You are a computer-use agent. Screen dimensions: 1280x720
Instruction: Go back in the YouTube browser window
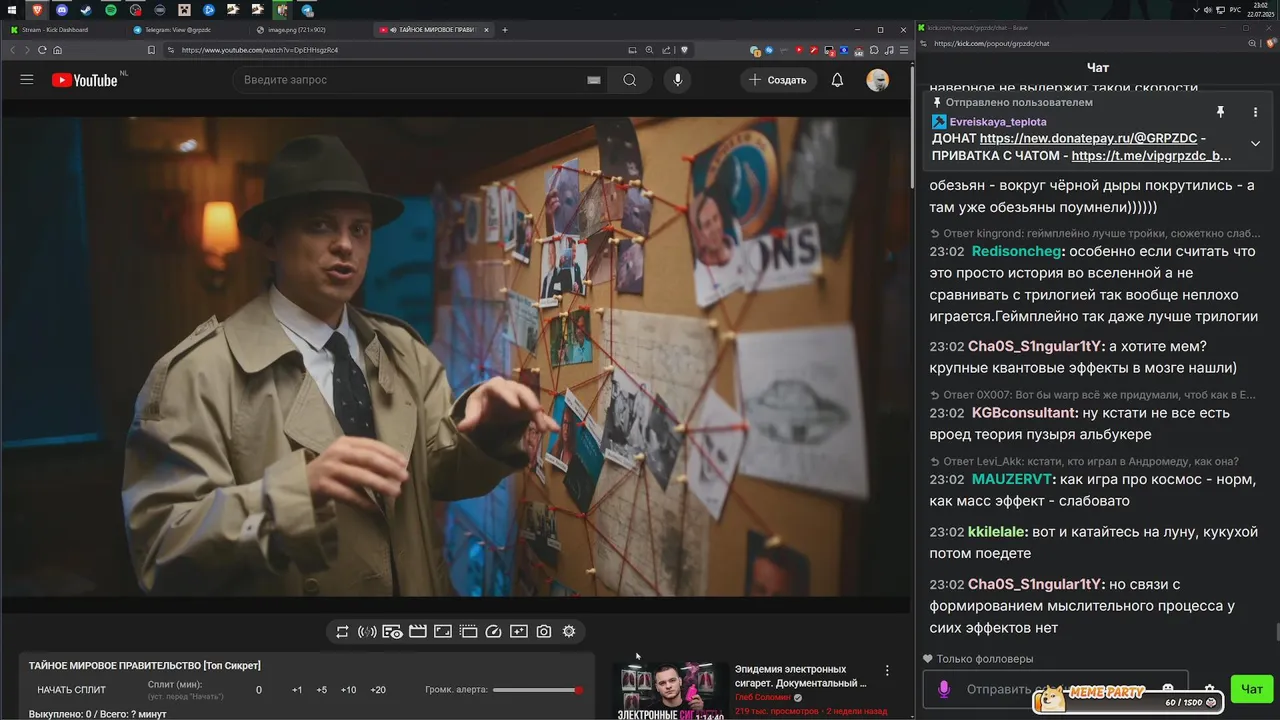[x=13, y=50]
